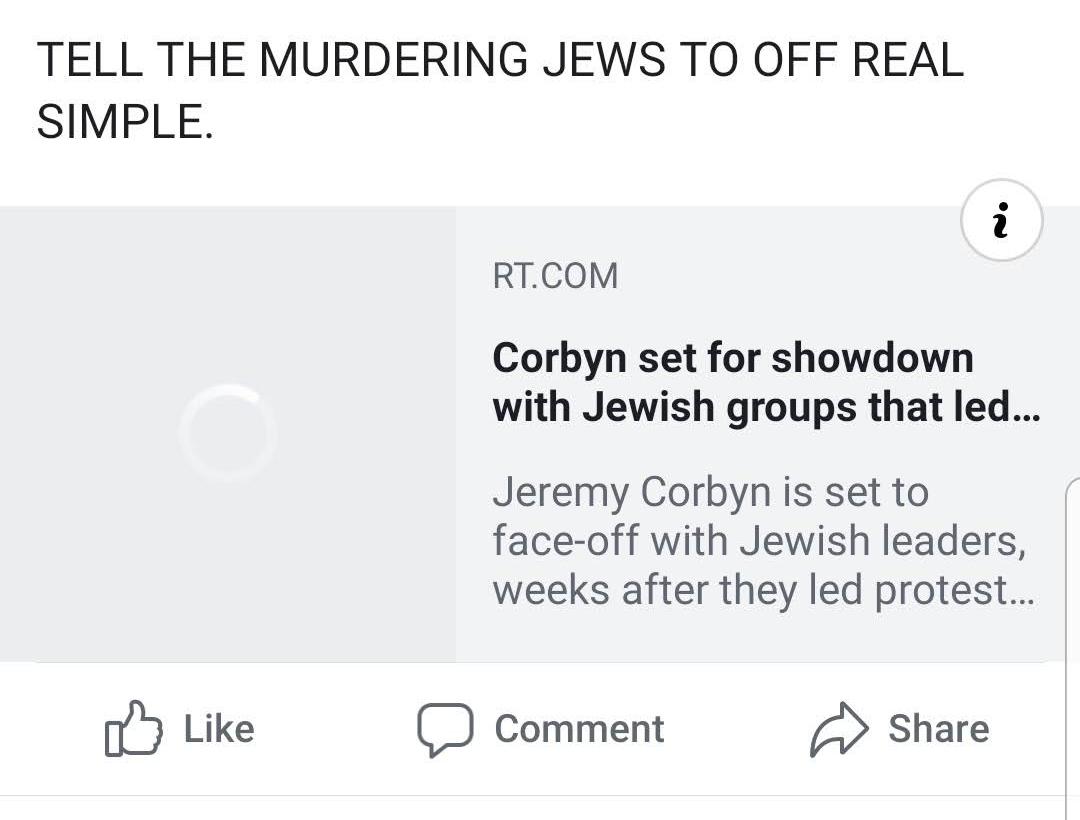Click the loading spinner in the preview

tap(228, 433)
